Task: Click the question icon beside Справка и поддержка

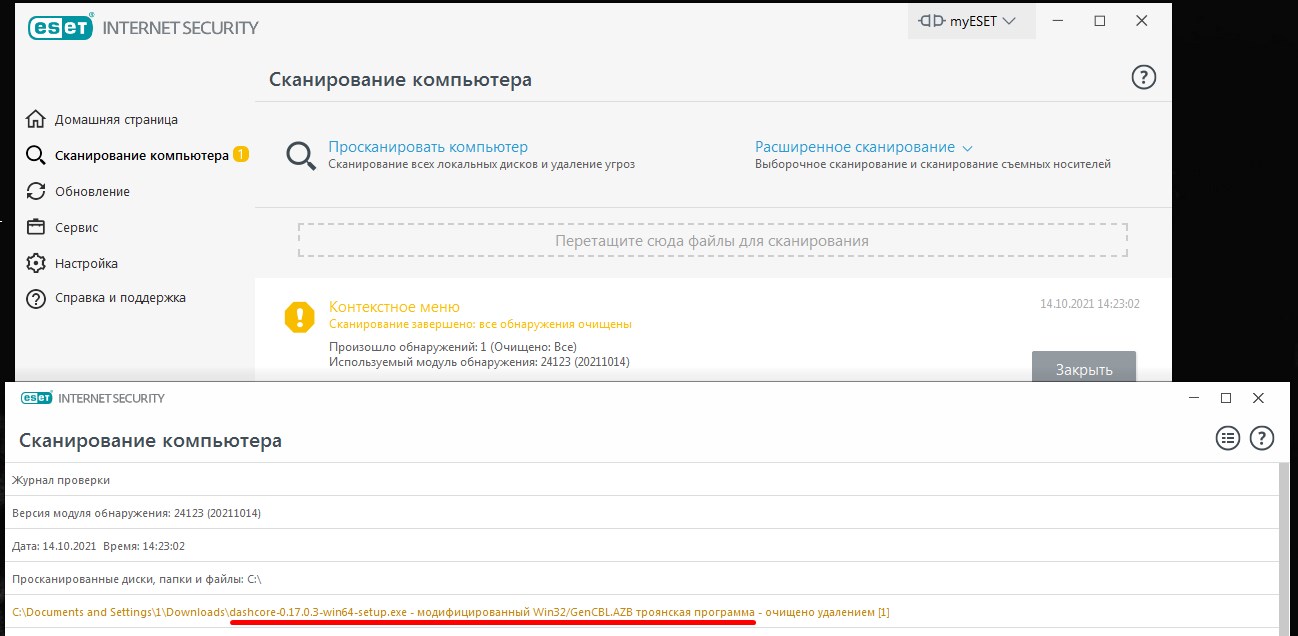Action: [x=36, y=298]
